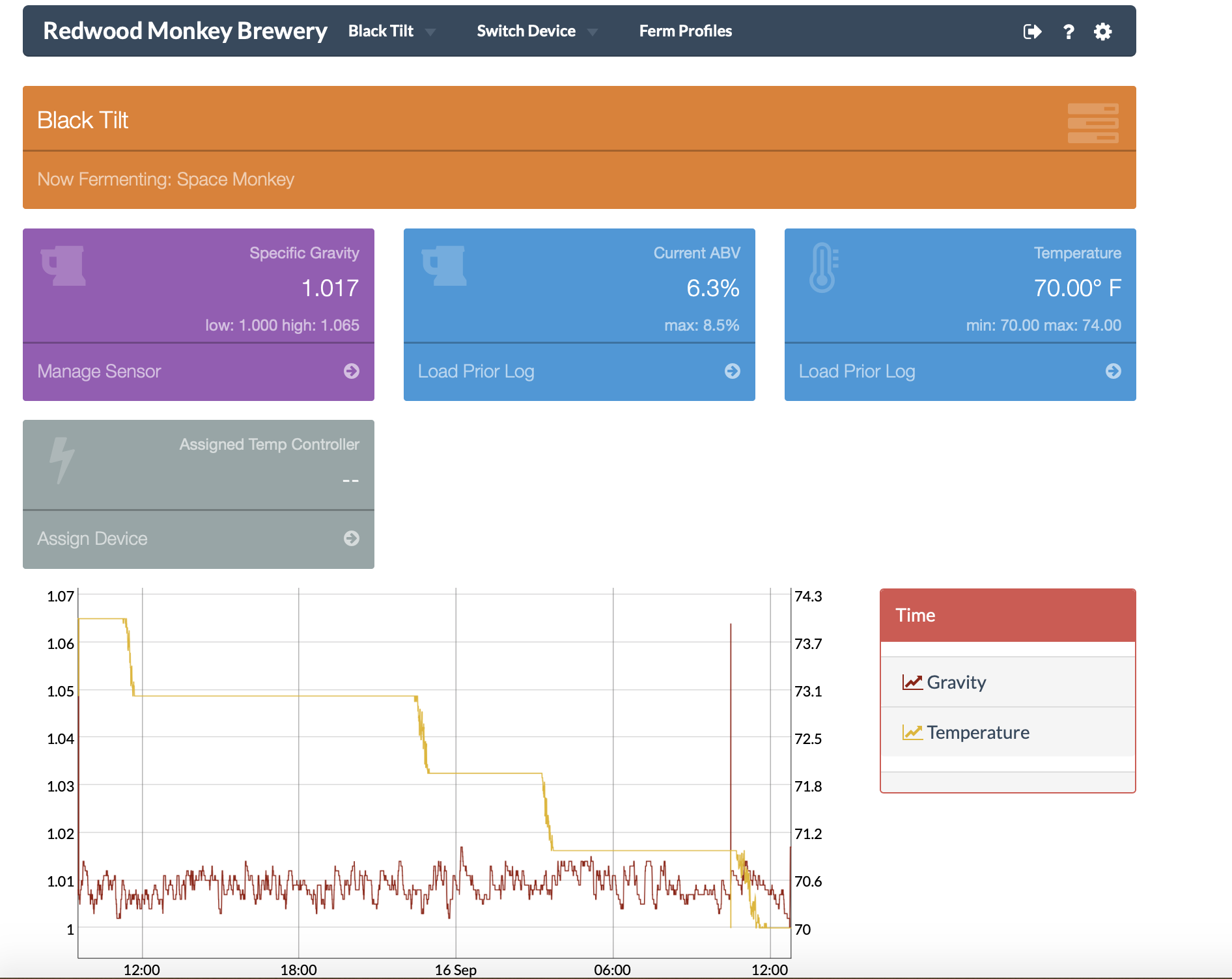Expand the Switch Device dropdown
The height and width of the screenshot is (979, 1232).
(537, 31)
